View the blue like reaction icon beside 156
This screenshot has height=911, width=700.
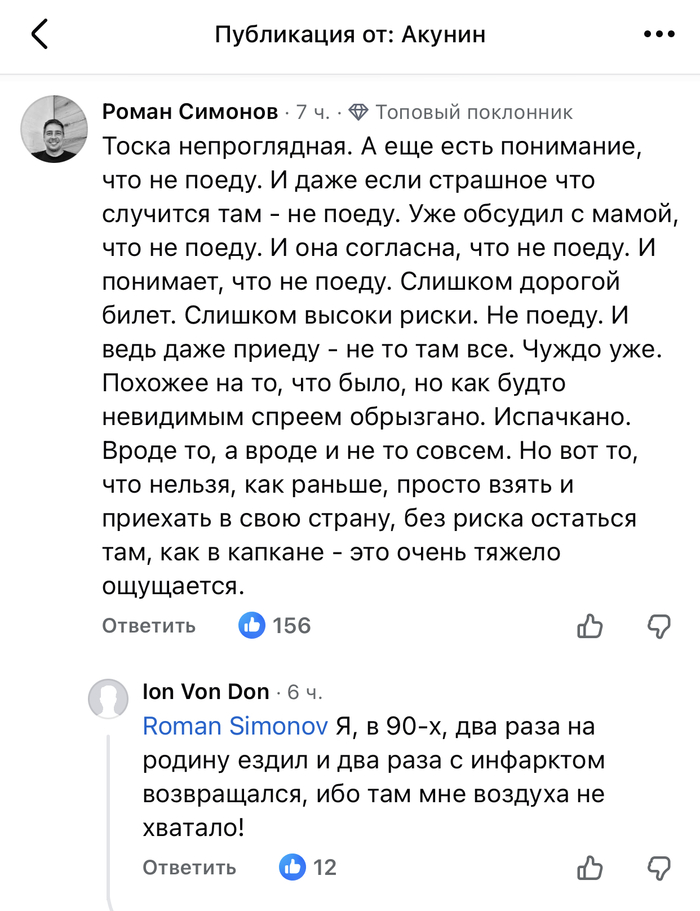pos(252,626)
